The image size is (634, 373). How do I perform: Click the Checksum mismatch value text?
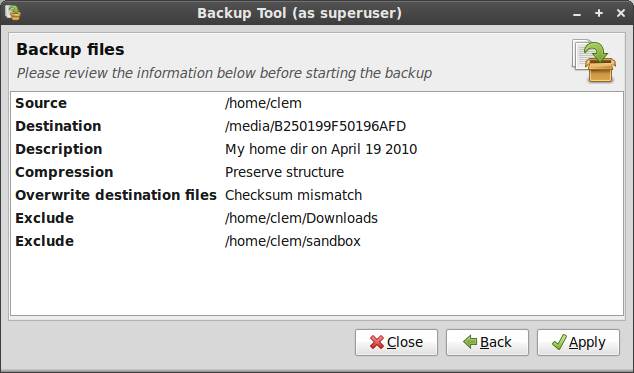pos(294,195)
